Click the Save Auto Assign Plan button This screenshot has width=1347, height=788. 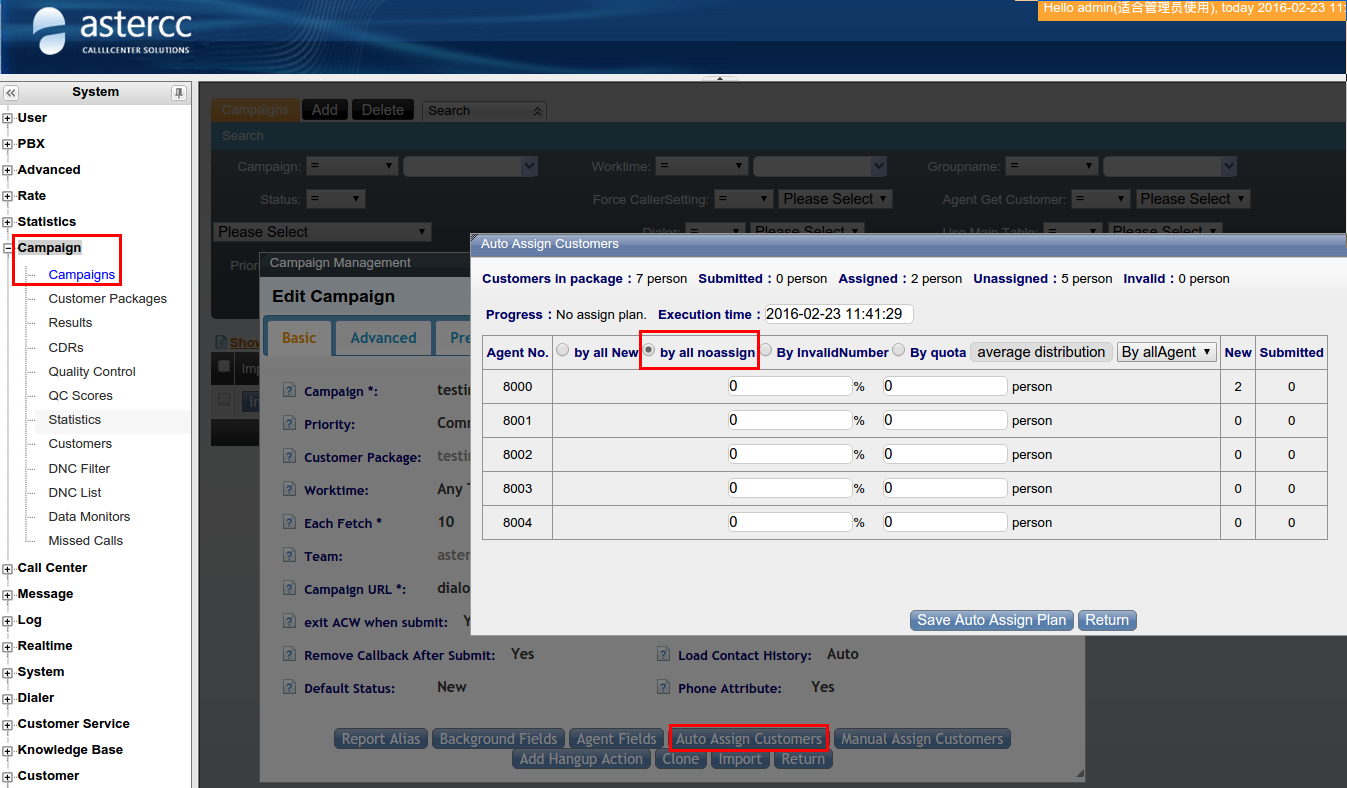click(991, 620)
